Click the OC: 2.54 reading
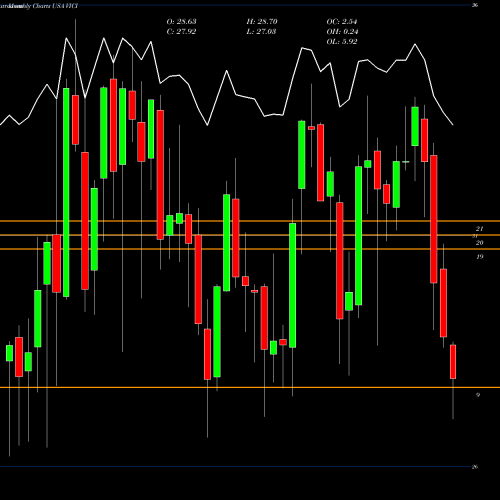This screenshot has height=500, width=500. coord(342,22)
